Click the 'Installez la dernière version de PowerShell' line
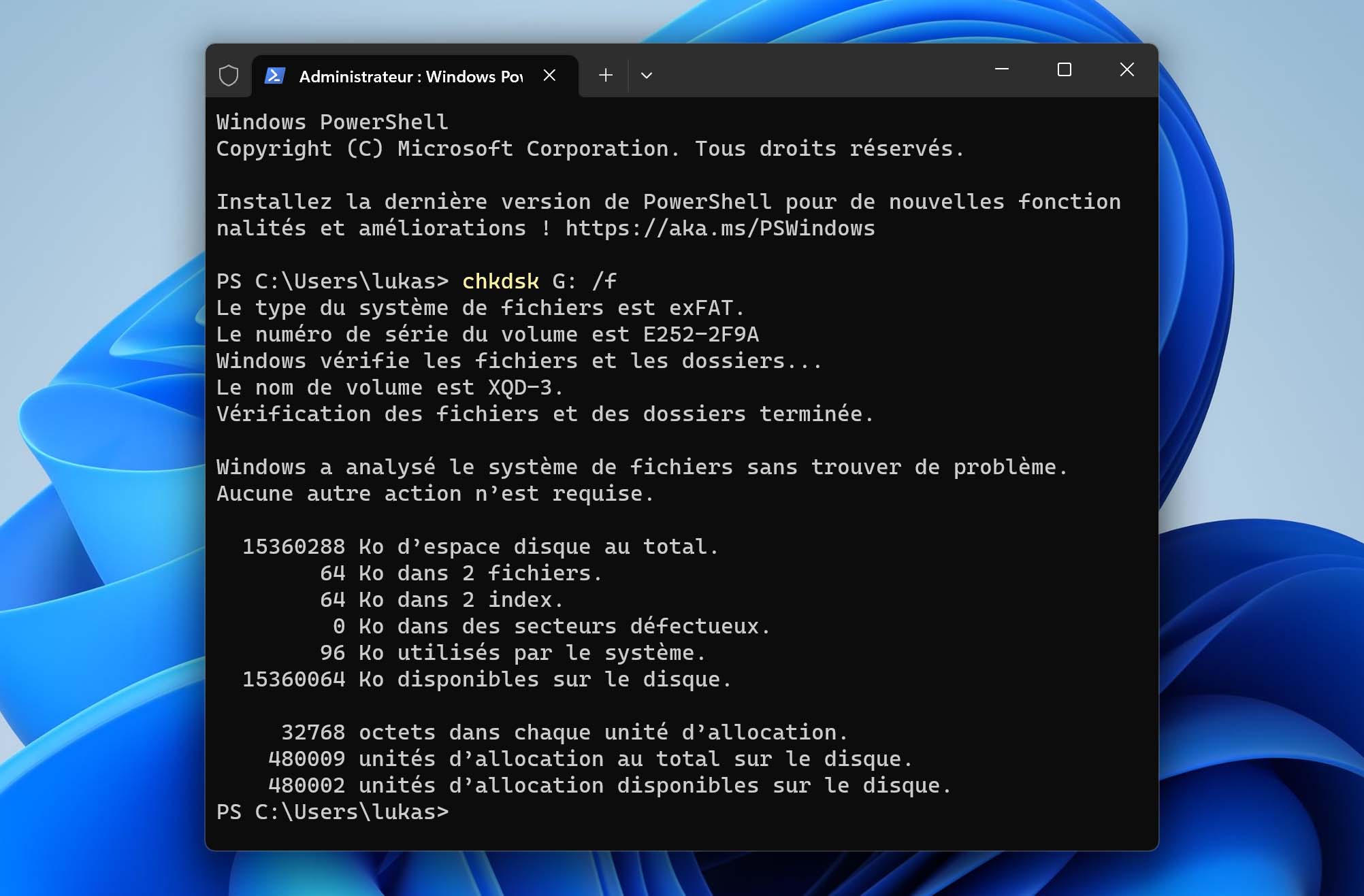 point(668,202)
